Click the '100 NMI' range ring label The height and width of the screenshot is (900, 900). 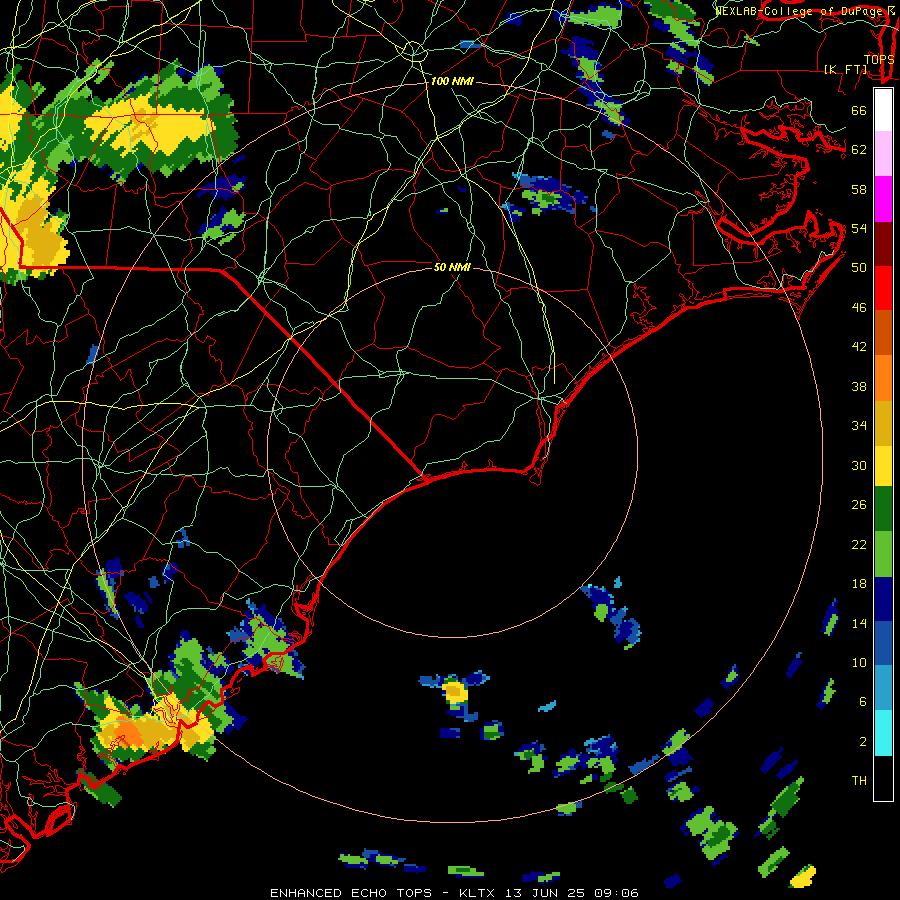pos(452,82)
